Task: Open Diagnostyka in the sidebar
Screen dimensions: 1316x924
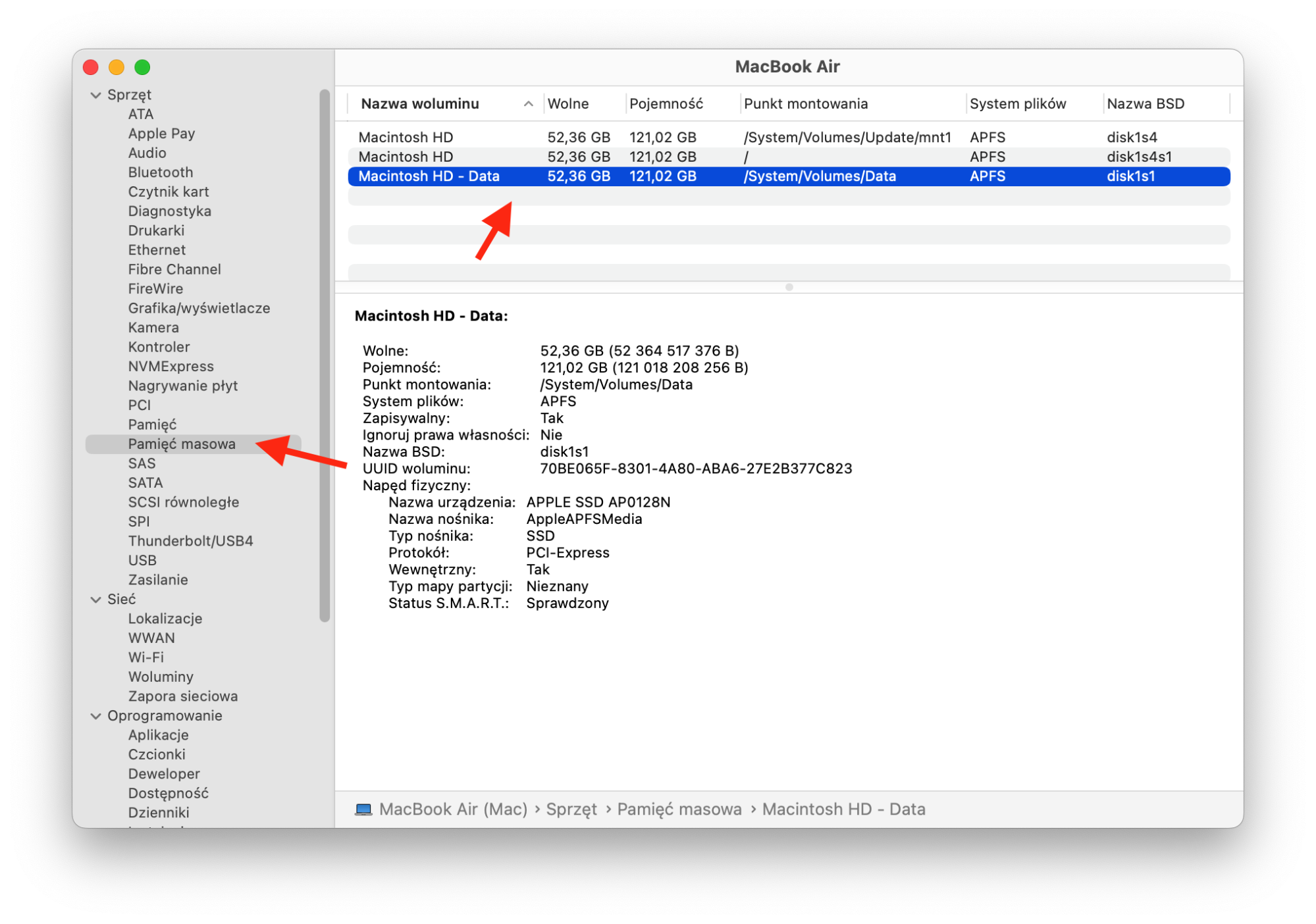Action: coord(170,211)
